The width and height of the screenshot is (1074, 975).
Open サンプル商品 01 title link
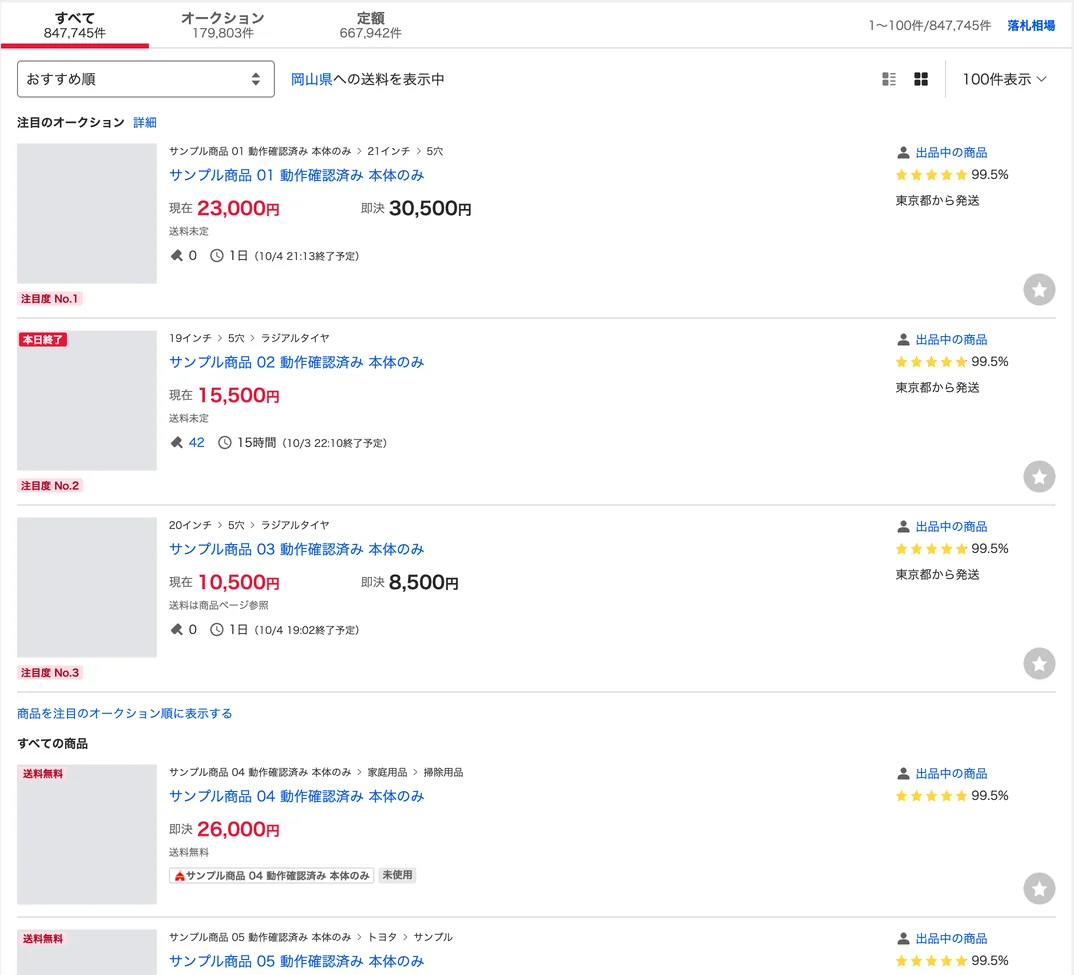(297, 175)
